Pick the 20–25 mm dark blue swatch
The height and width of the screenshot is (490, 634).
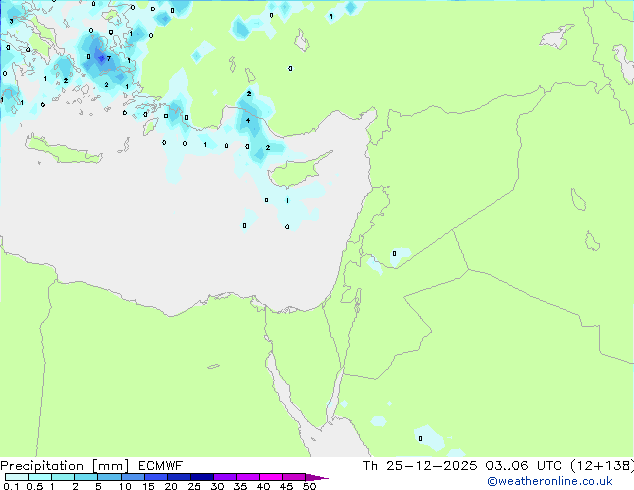pos(179,477)
